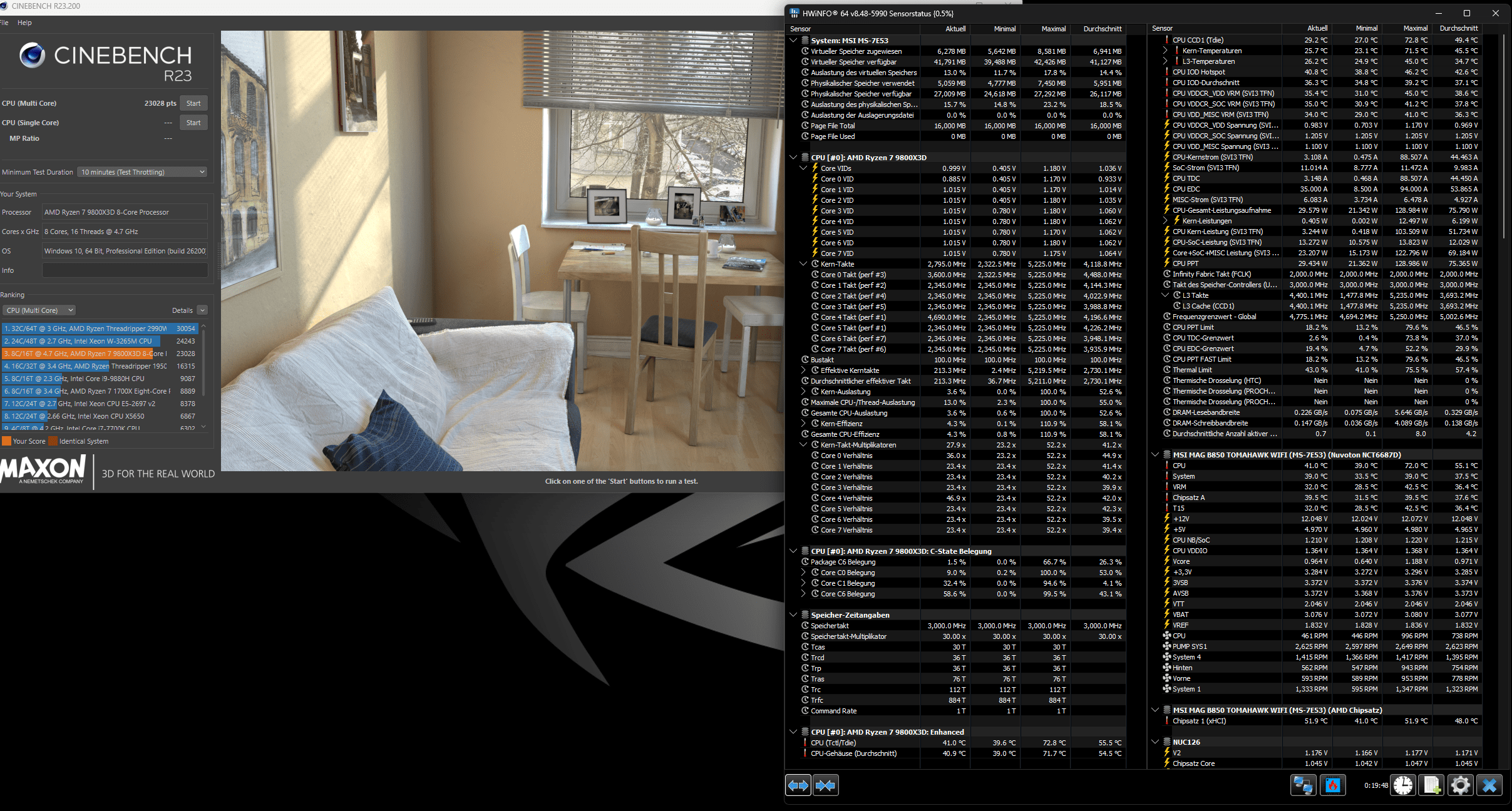
Task: Click the ranking list scroll-up arrow
Action: pyautogui.click(x=203, y=327)
